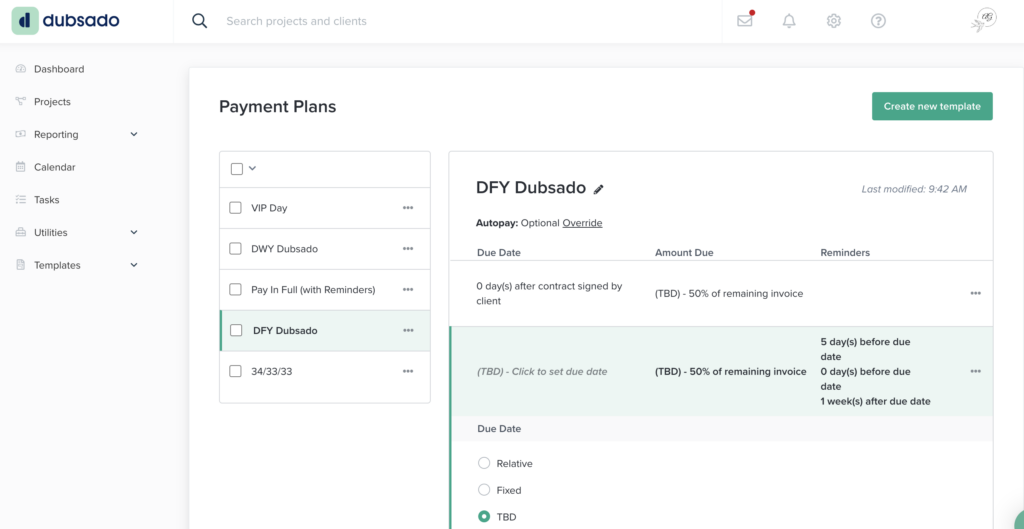
Task: Open options for DFY Dubsado plan
Action: (x=408, y=330)
